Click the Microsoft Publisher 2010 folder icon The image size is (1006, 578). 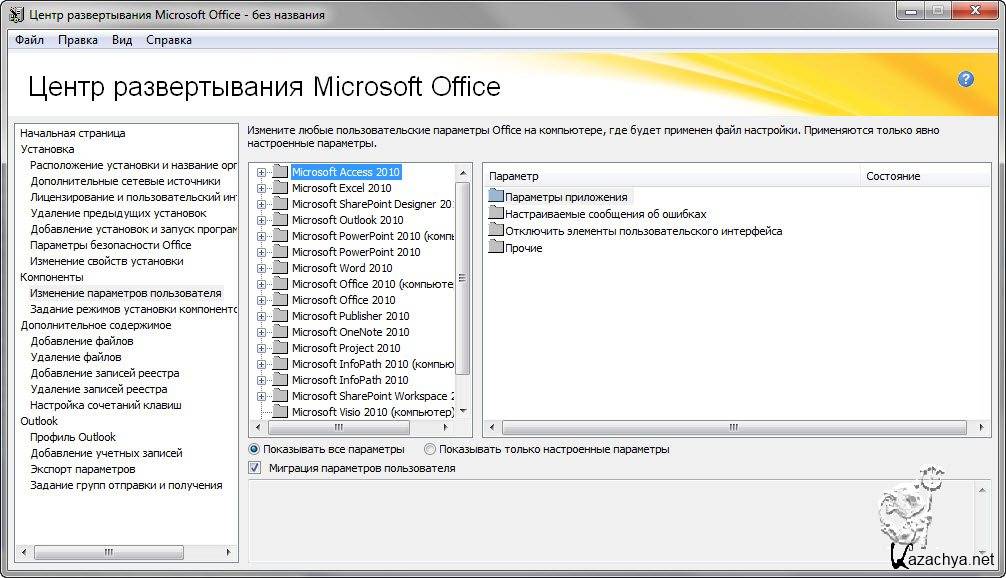point(279,316)
